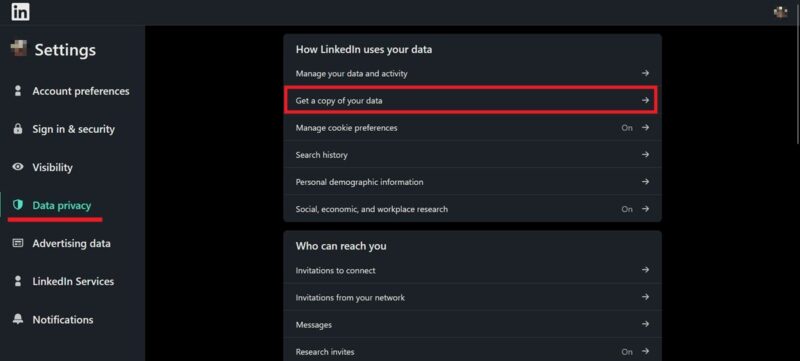Open Invitations to connect setting
This screenshot has height=361, width=800.
click(x=472, y=270)
